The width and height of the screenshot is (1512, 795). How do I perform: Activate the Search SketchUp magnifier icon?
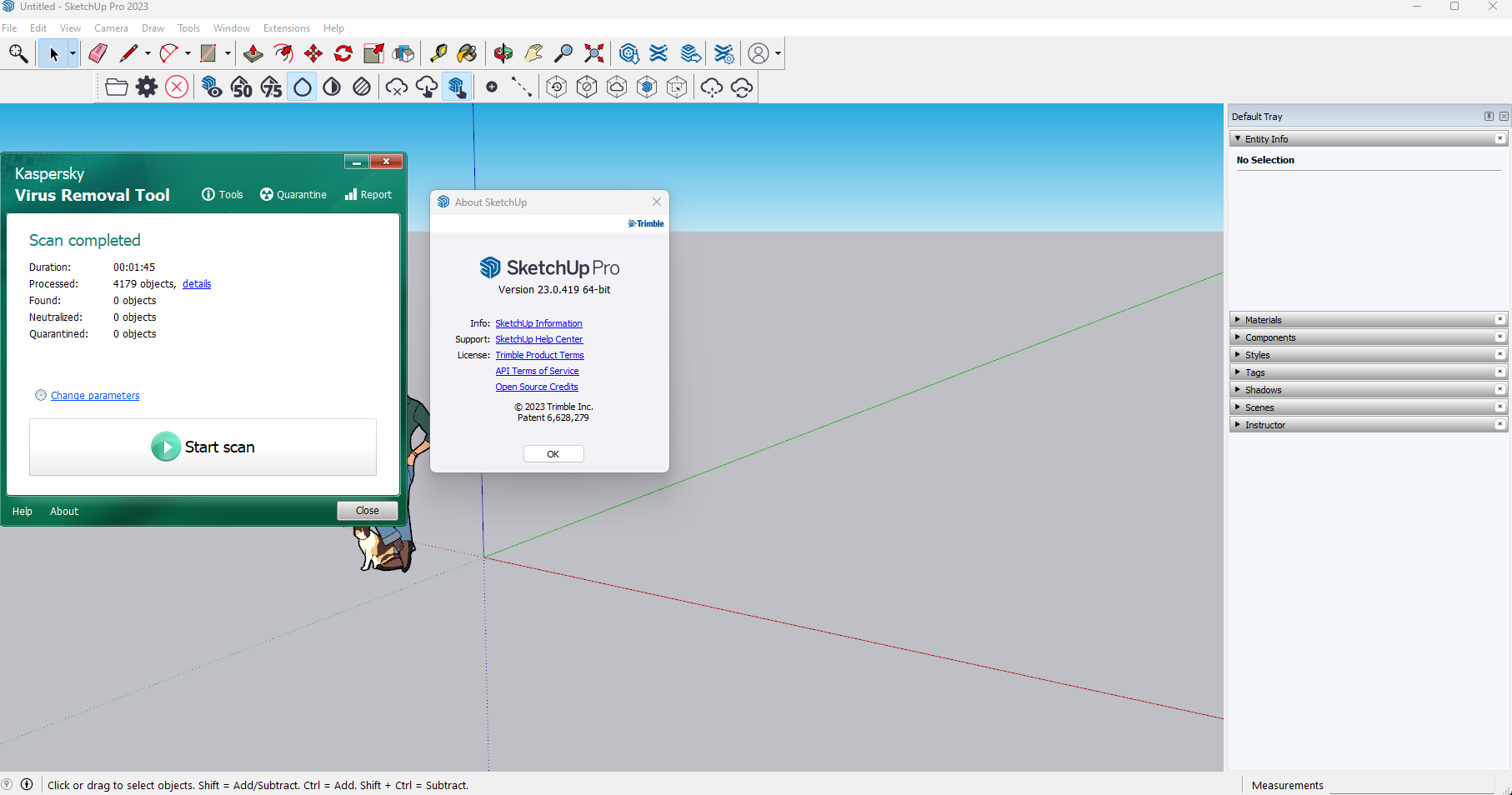click(18, 54)
